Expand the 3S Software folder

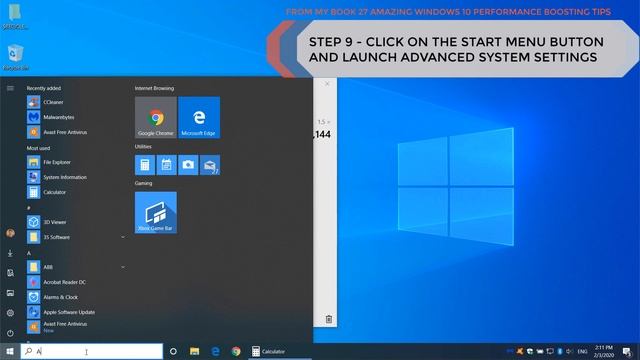coord(76,237)
